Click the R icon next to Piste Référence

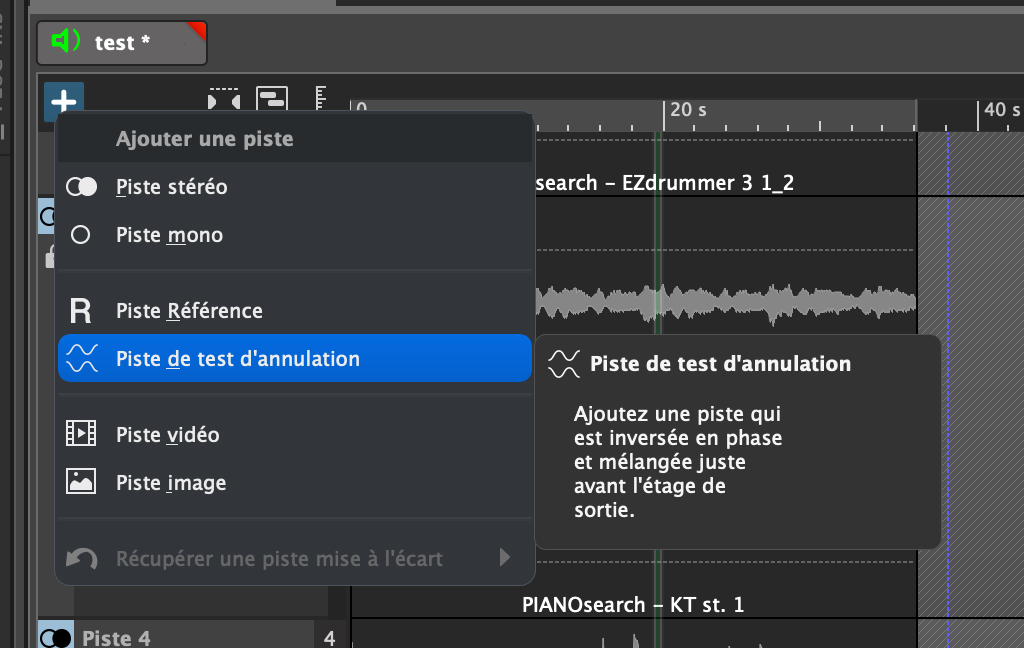(81, 311)
